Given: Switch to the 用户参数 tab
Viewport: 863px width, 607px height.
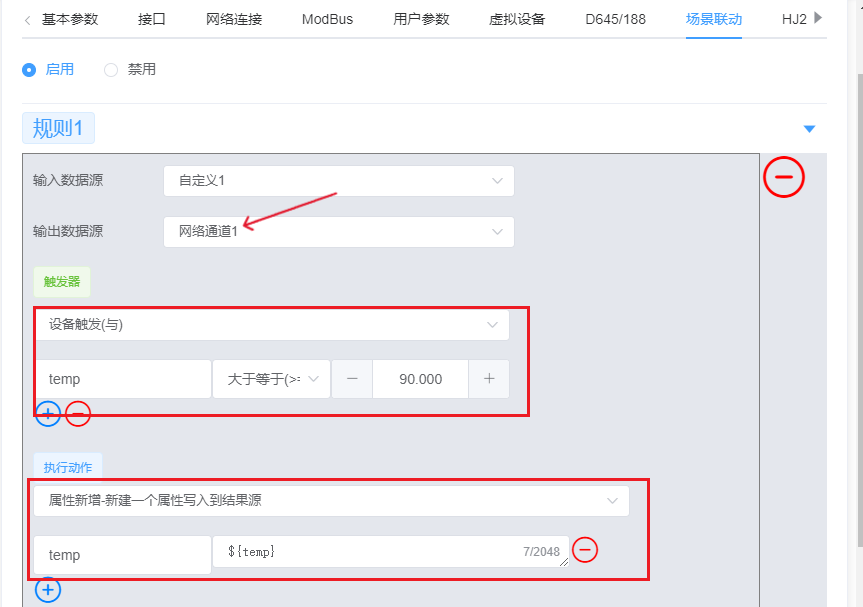Looking at the screenshot, I should coord(421,19).
